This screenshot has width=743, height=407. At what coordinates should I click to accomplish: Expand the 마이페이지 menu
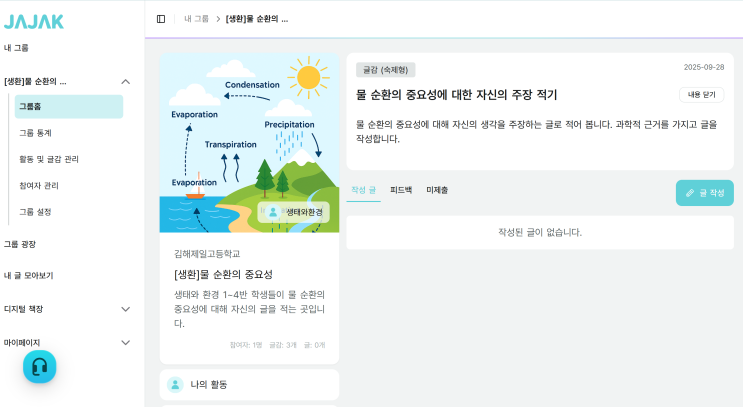tap(126, 343)
